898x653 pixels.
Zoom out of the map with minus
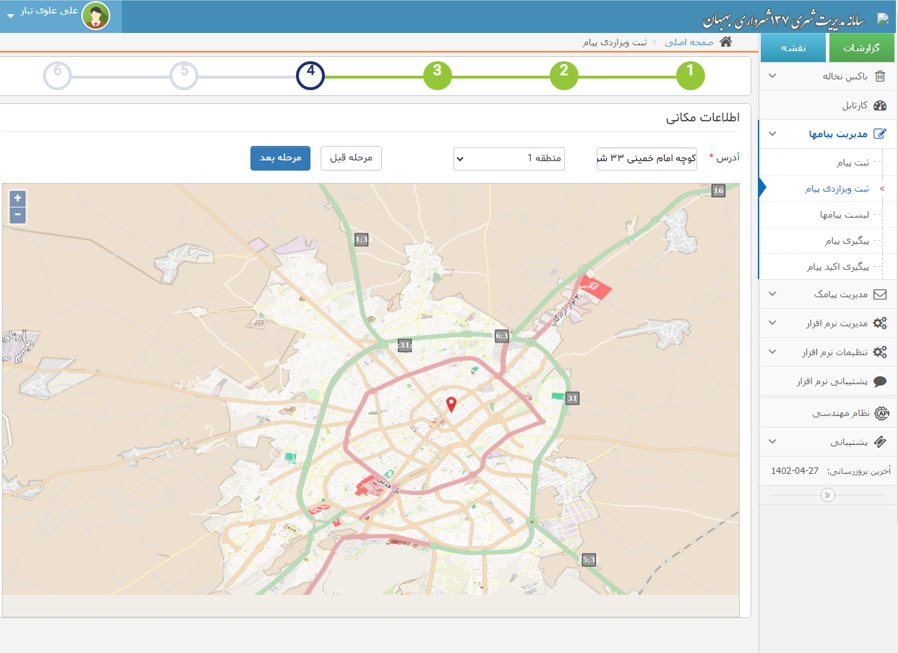[17, 215]
